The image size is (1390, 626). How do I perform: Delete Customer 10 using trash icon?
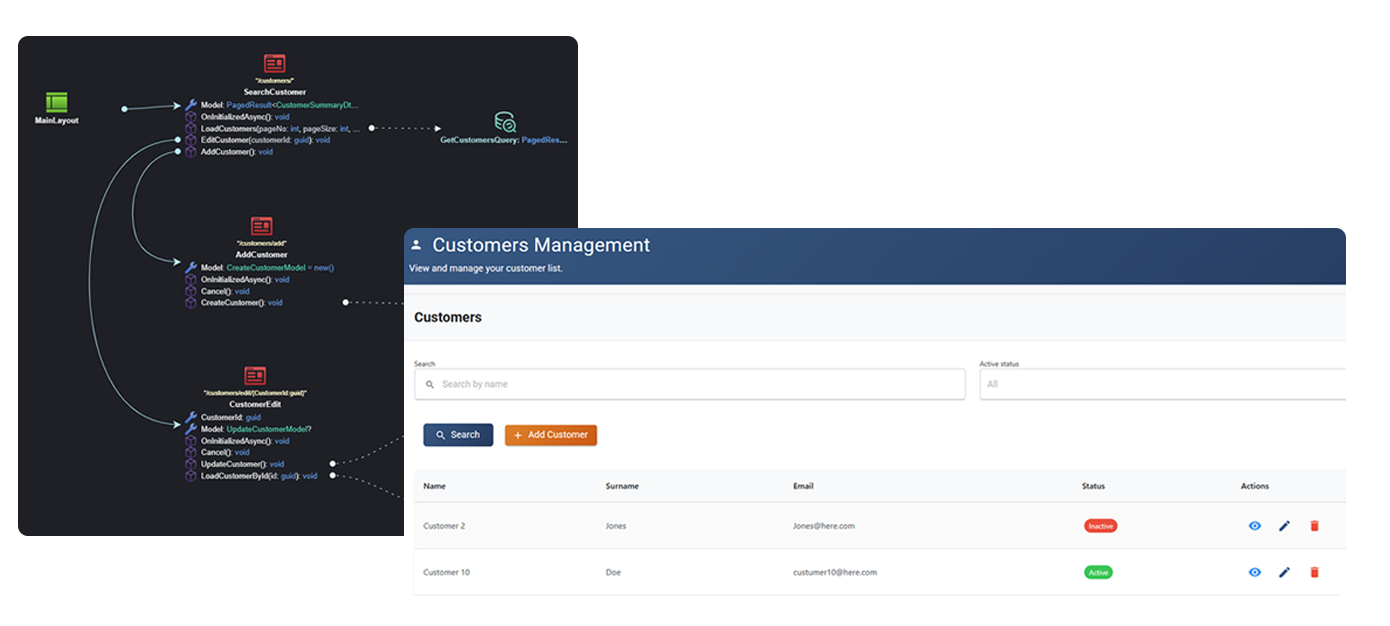tap(1314, 572)
